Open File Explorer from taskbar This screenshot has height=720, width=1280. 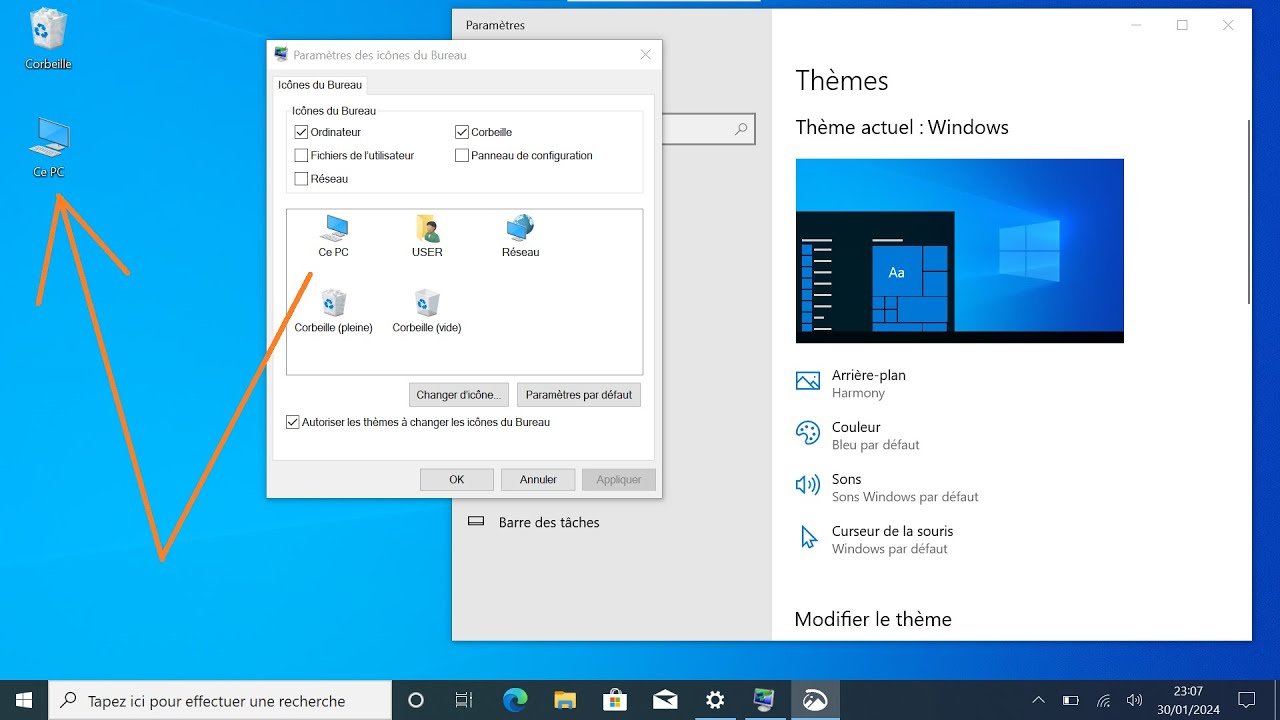click(x=565, y=700)
